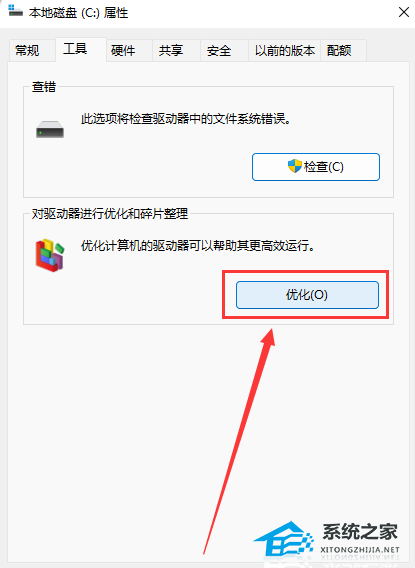Open the 硬件 tab
415x568 pixels.
(x=123, y=50)
